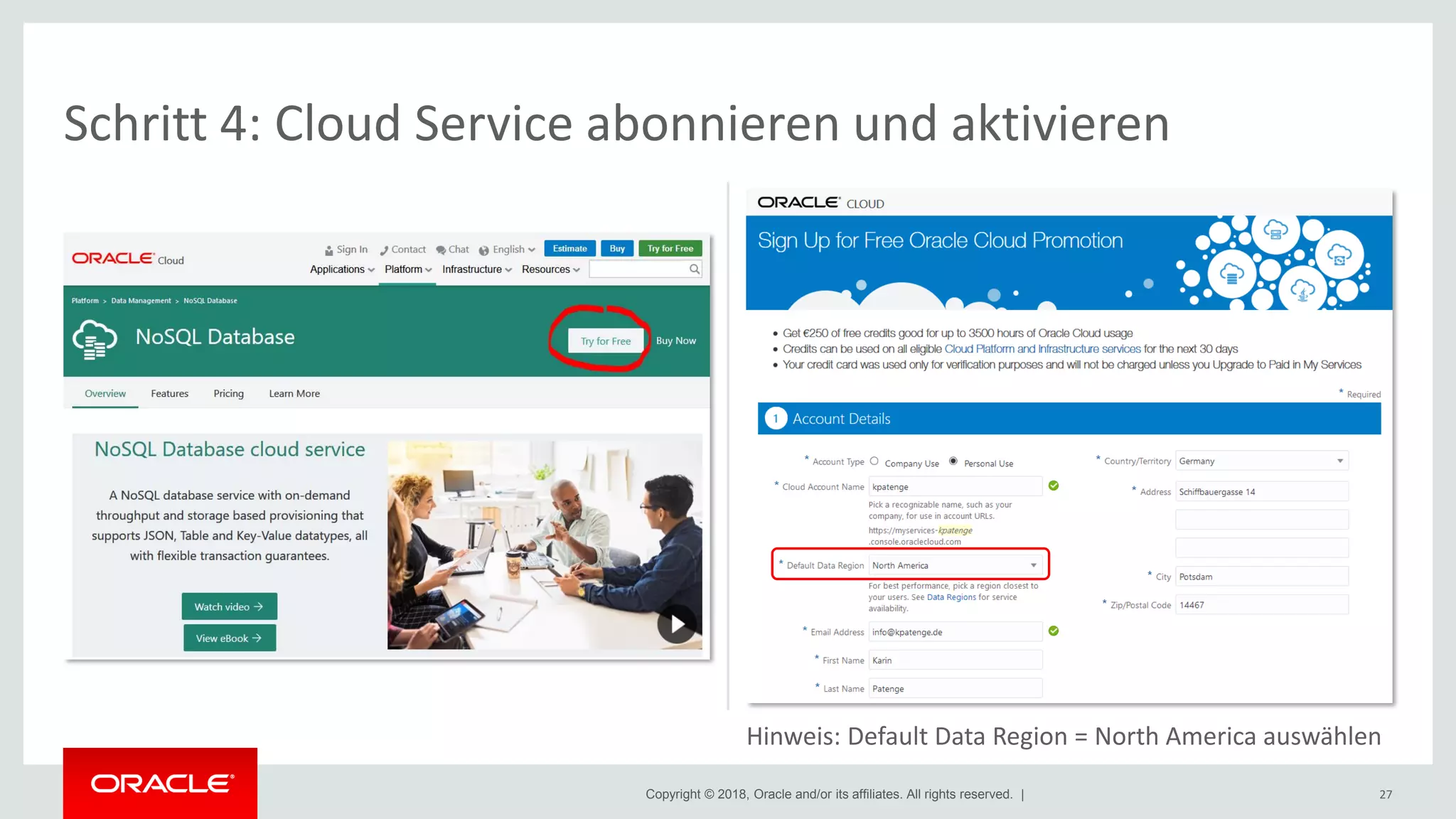This screenshot has width=1456, height=819.
Task: Click the step 1 circle in Account Details
Action: click(x=776, y=419)
